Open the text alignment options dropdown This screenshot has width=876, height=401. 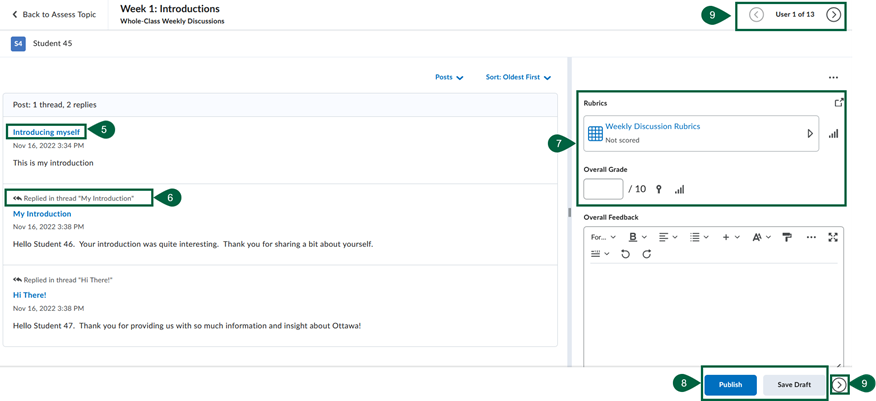tap(671, 237)
